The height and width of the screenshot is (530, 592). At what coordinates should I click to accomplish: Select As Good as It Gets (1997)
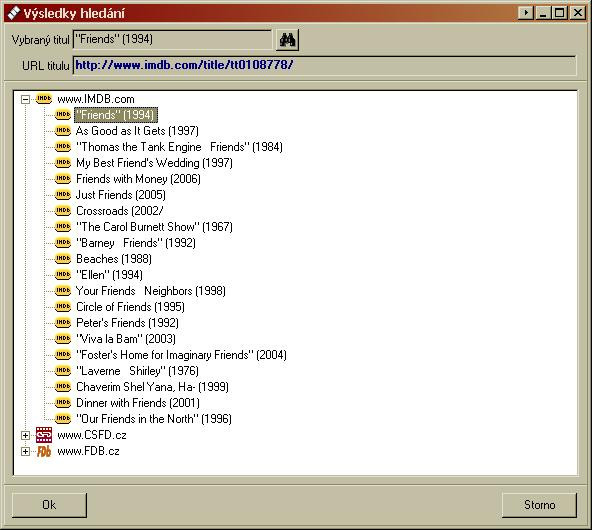pyautogui.click(x=137, y=131)
